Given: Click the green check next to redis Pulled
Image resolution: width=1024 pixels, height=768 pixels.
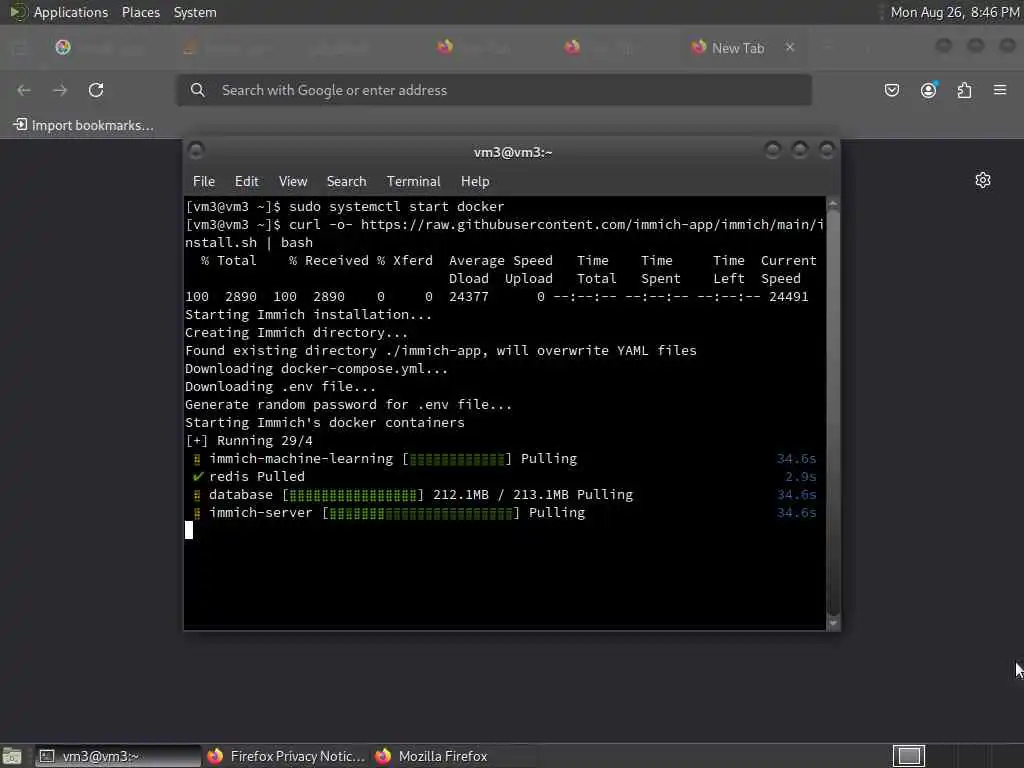Looking at the screenshot, I should click(199, 476).
